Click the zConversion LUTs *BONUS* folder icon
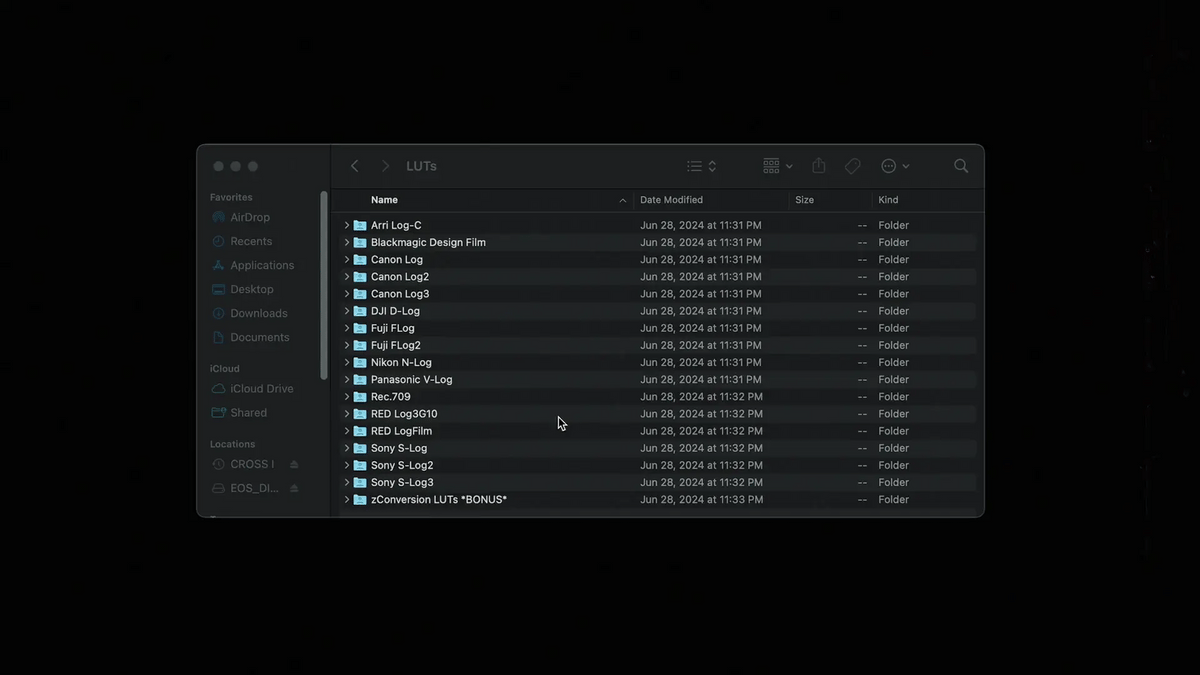The width and height of the screenshot is (1200, 675). pyautogui.click(x=360, y=499)
